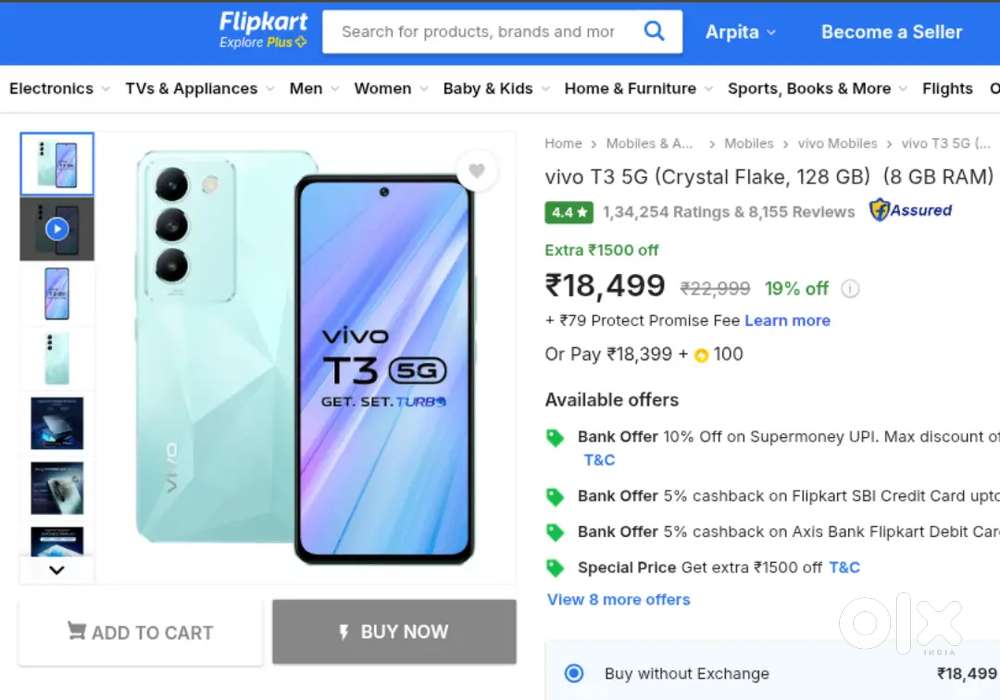Open the Electronics category dropdown
This screenshot has width=1000, height=700.
[x=59, y=88]
